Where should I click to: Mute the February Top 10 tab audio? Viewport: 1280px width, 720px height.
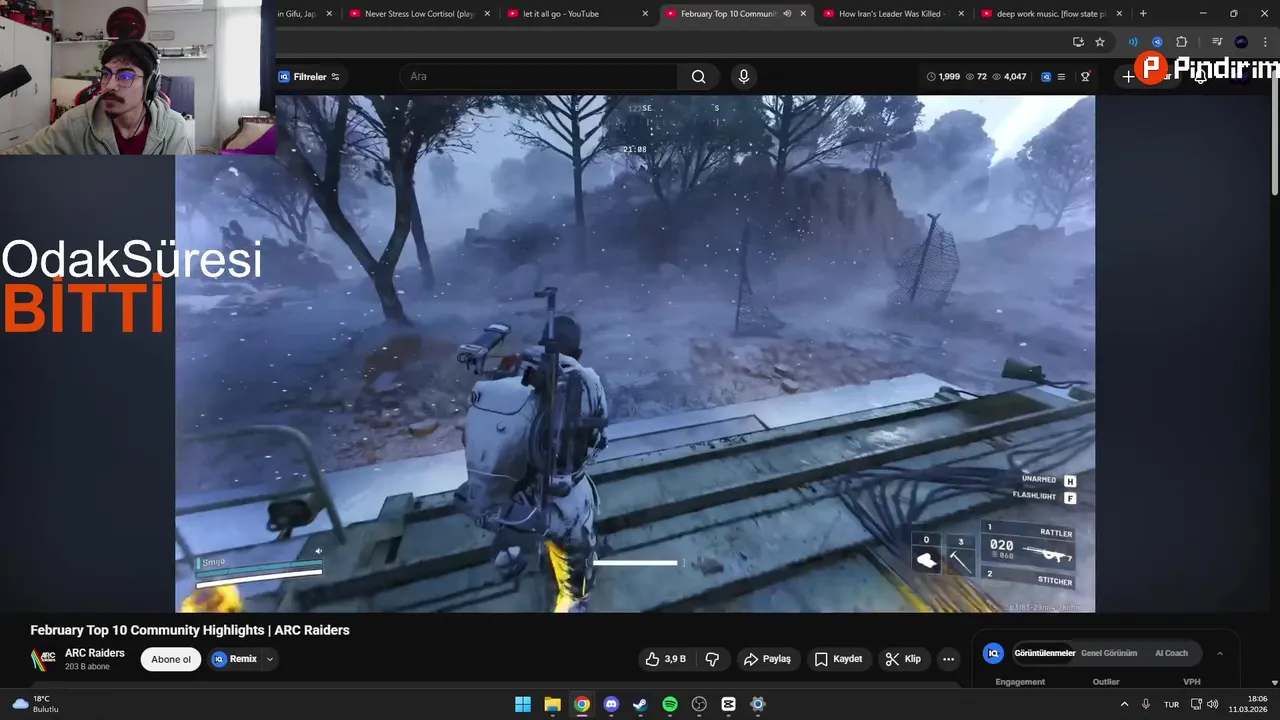click(787, 14)
